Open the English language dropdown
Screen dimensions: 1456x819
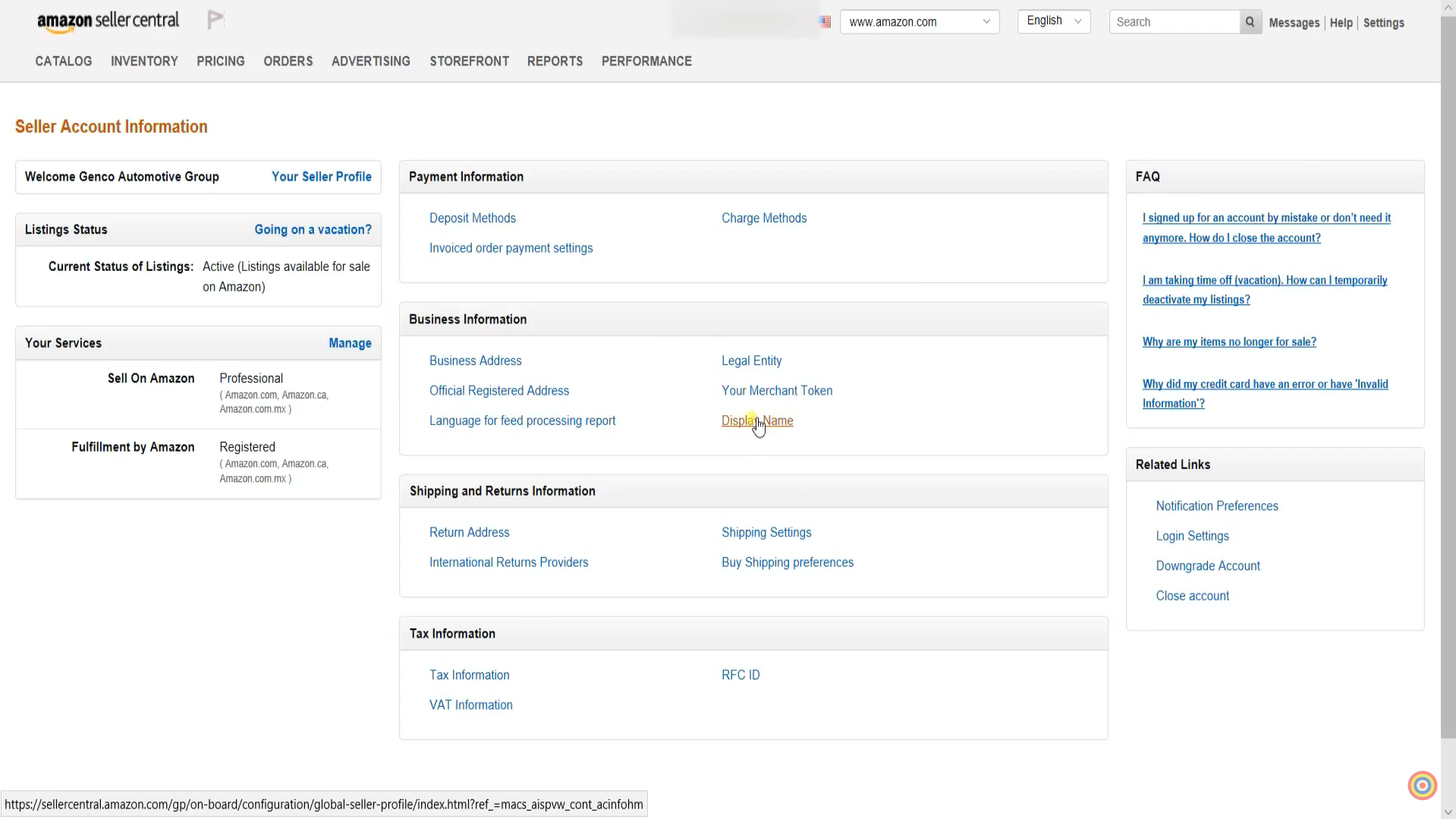click(x=1054, y=21)
